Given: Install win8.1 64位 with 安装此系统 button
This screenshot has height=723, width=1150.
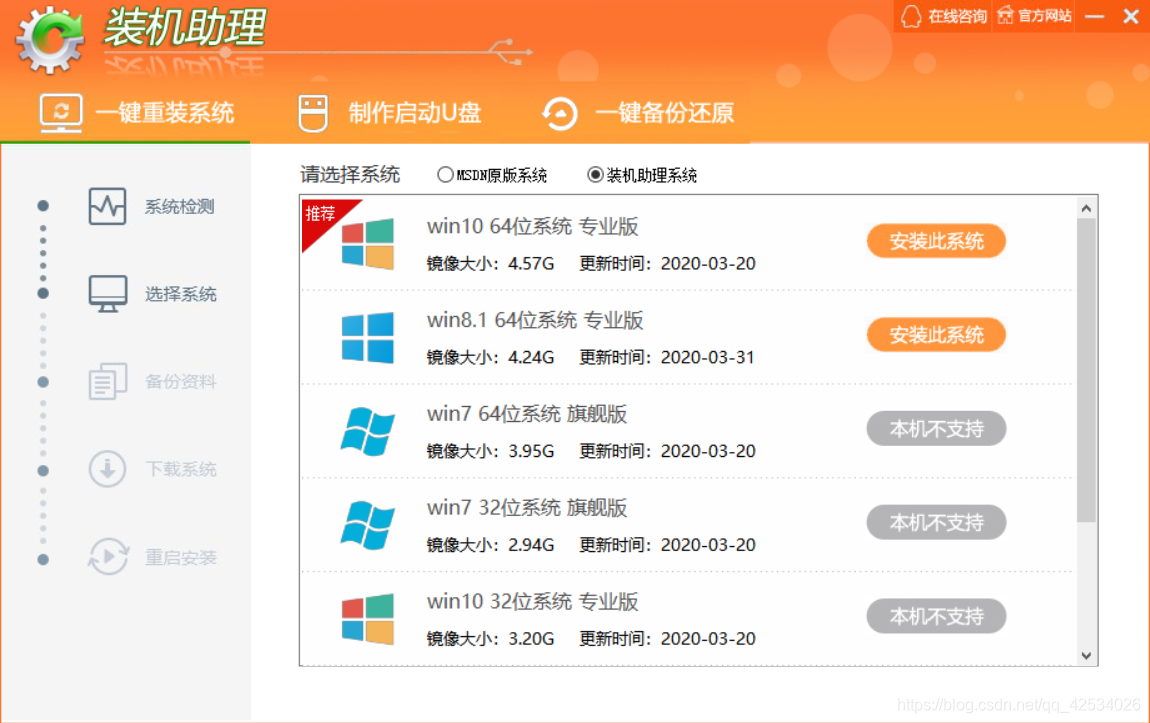Looking at the screenshot, I should [936, 335].
